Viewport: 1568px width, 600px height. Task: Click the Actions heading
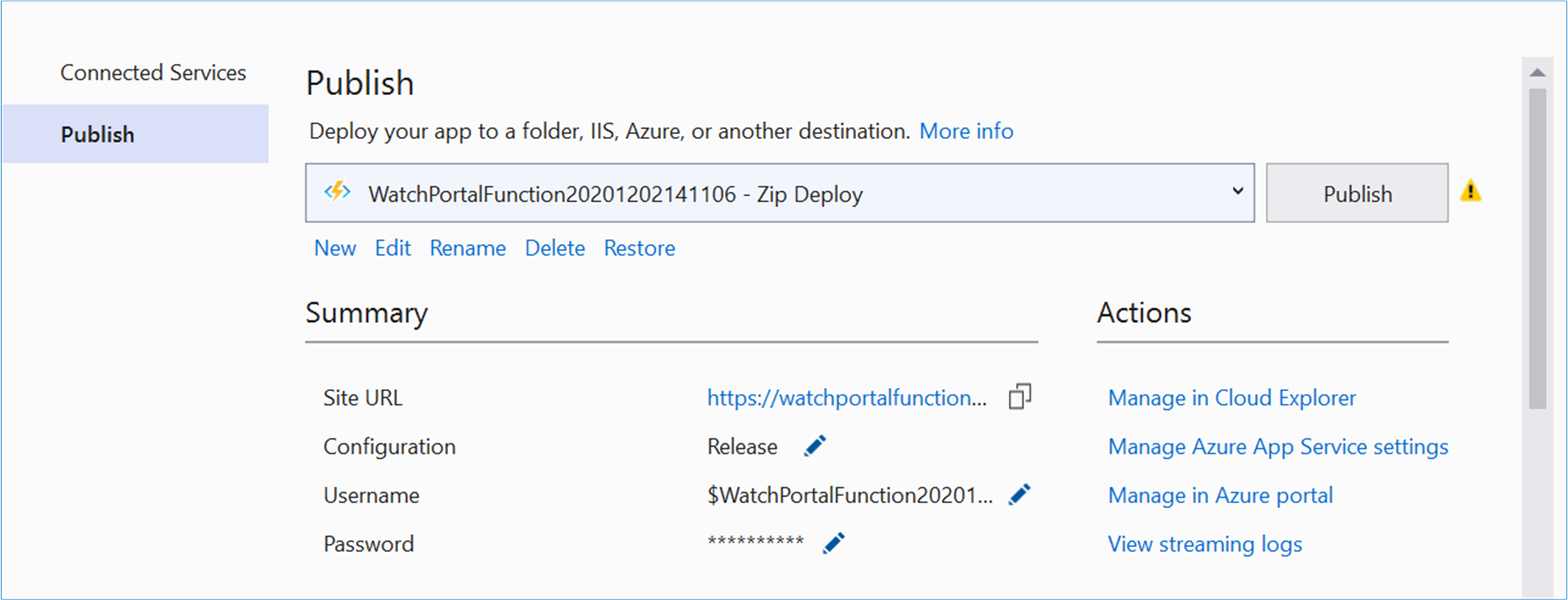coord(1144,313)
